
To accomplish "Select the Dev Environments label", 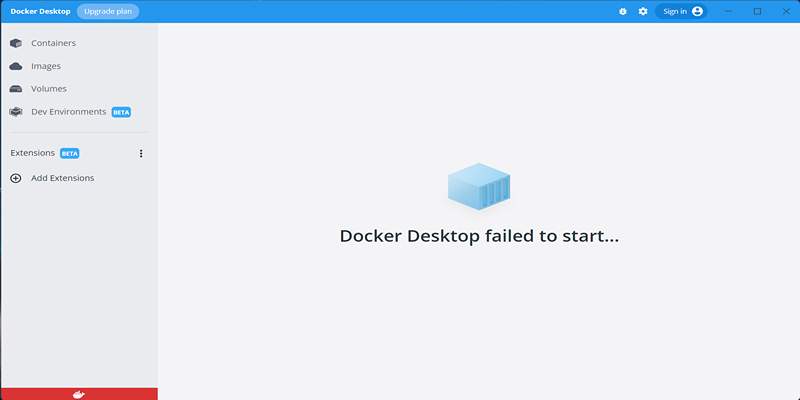I will 68,112.
